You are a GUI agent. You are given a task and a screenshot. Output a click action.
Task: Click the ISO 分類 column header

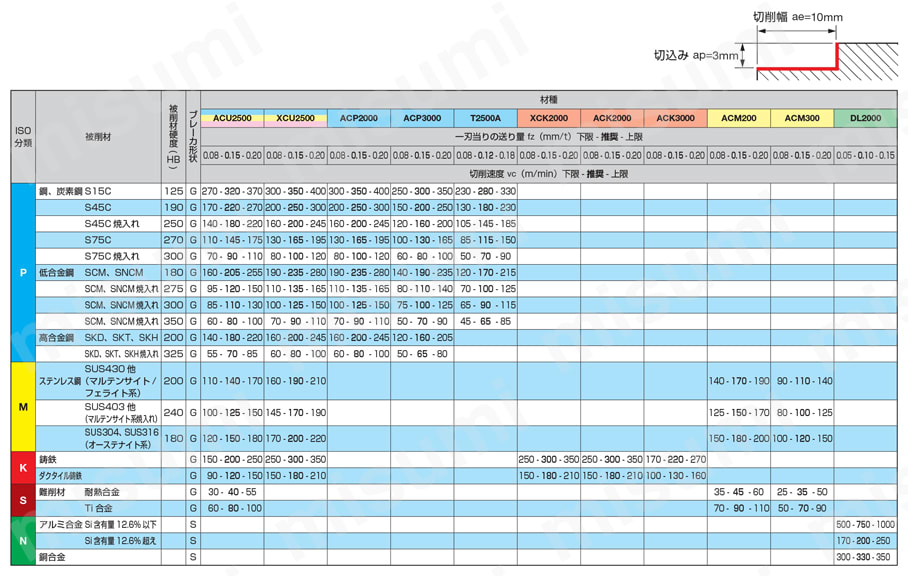coord(23,137)
